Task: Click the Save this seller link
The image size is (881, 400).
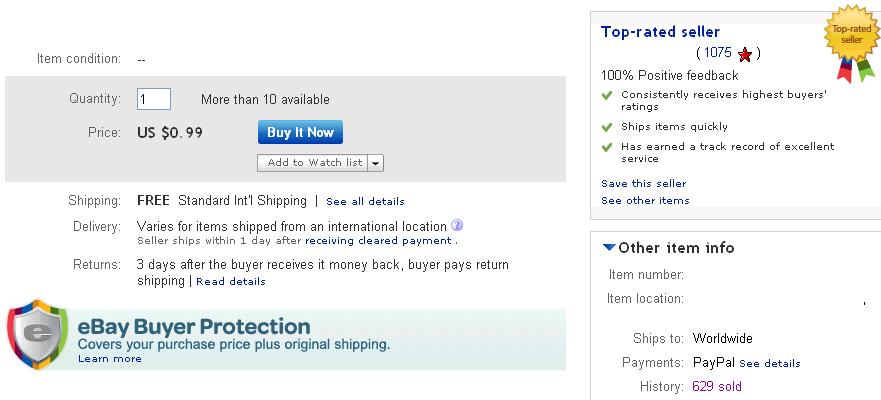Action: tap(643, 183)
